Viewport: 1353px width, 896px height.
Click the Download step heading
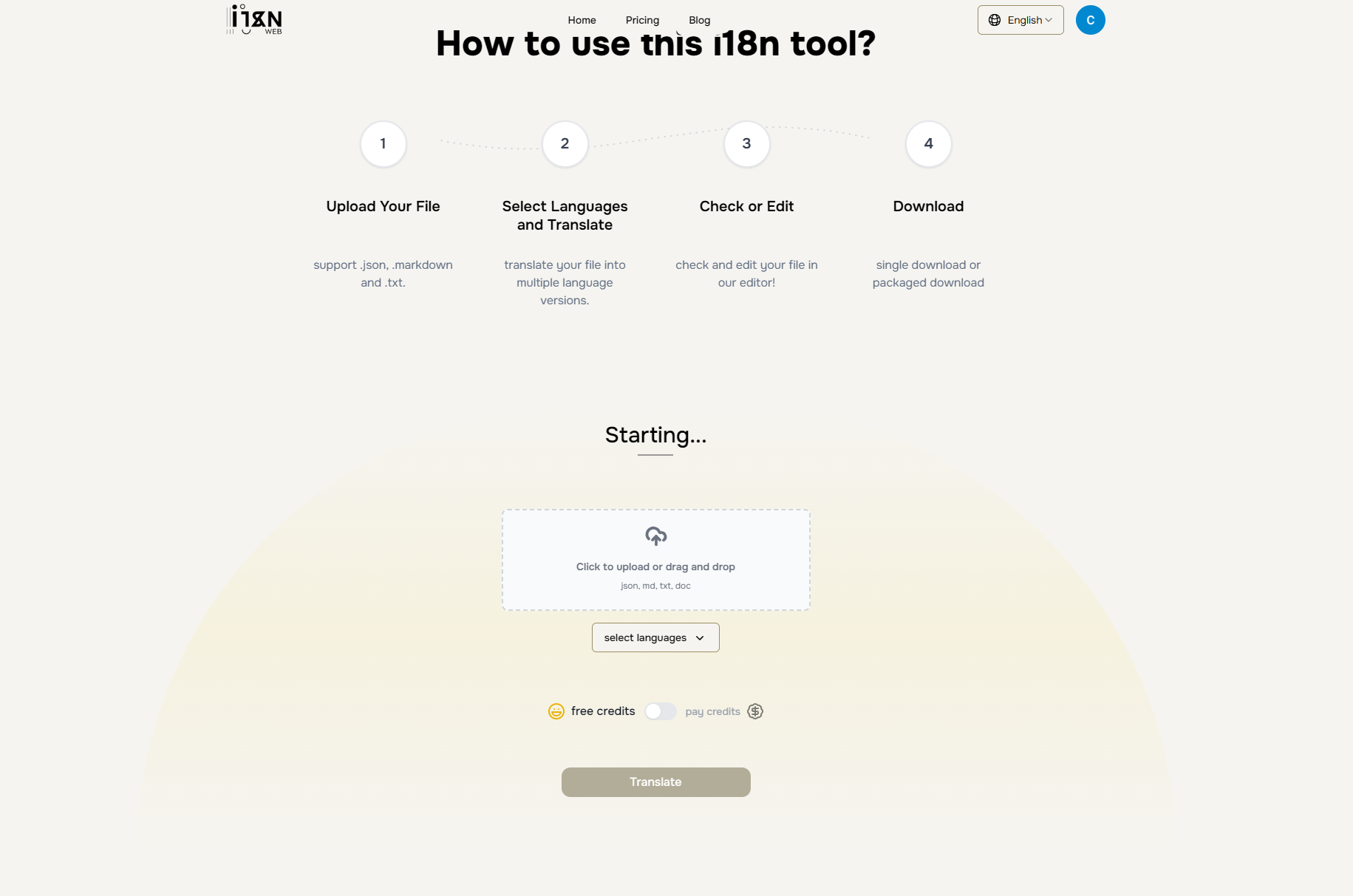(x=928, y=206)
